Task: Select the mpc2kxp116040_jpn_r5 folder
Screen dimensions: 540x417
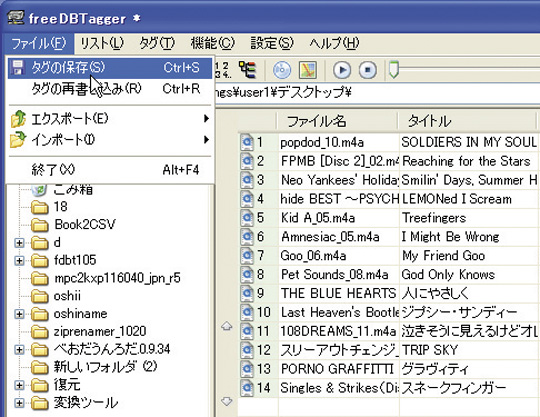Action: 117,278
